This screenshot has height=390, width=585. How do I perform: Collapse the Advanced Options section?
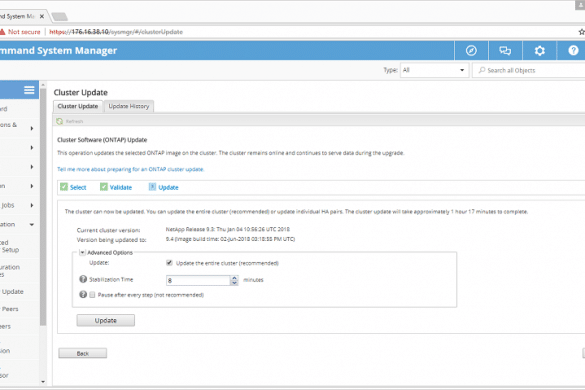[x=82, y=253]
